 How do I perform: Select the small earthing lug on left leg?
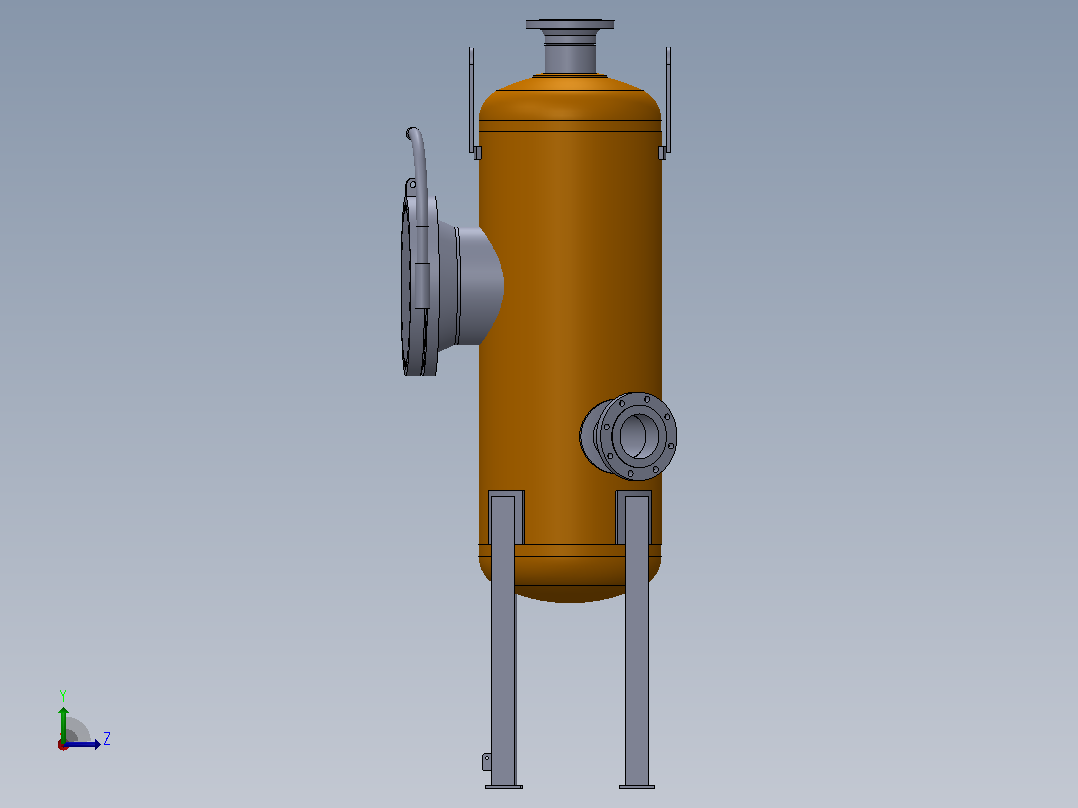(487, 762)
